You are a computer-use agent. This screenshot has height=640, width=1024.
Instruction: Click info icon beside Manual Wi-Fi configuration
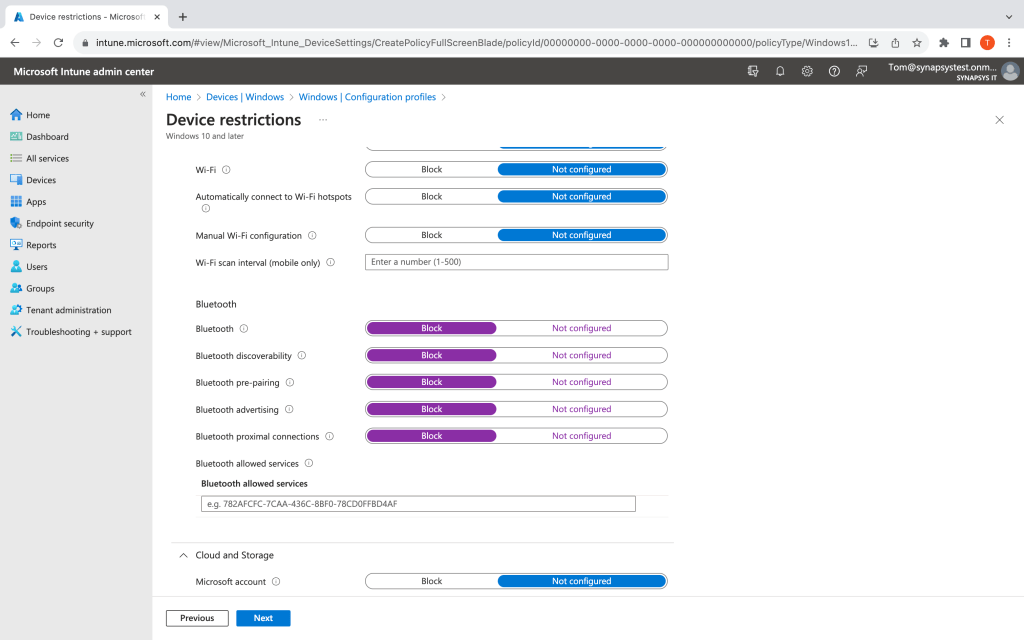[312, 236]
